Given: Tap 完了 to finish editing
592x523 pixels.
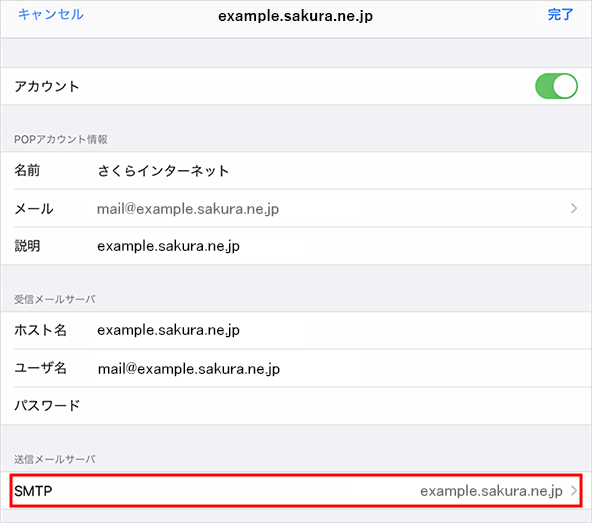Looking at the screenshot, I should 560,15.
